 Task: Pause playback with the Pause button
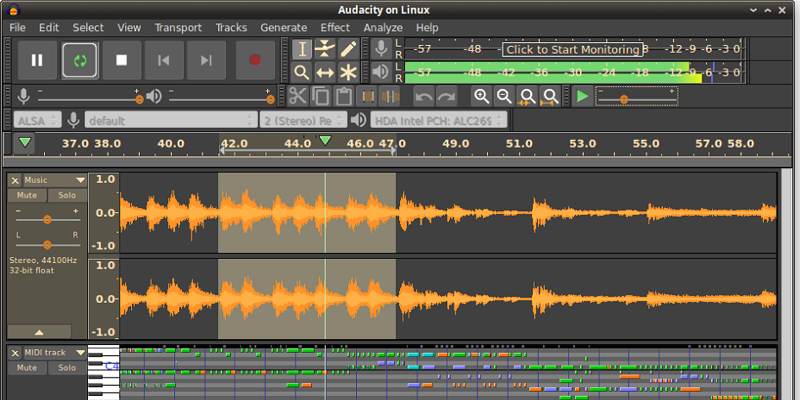point(37,60)
